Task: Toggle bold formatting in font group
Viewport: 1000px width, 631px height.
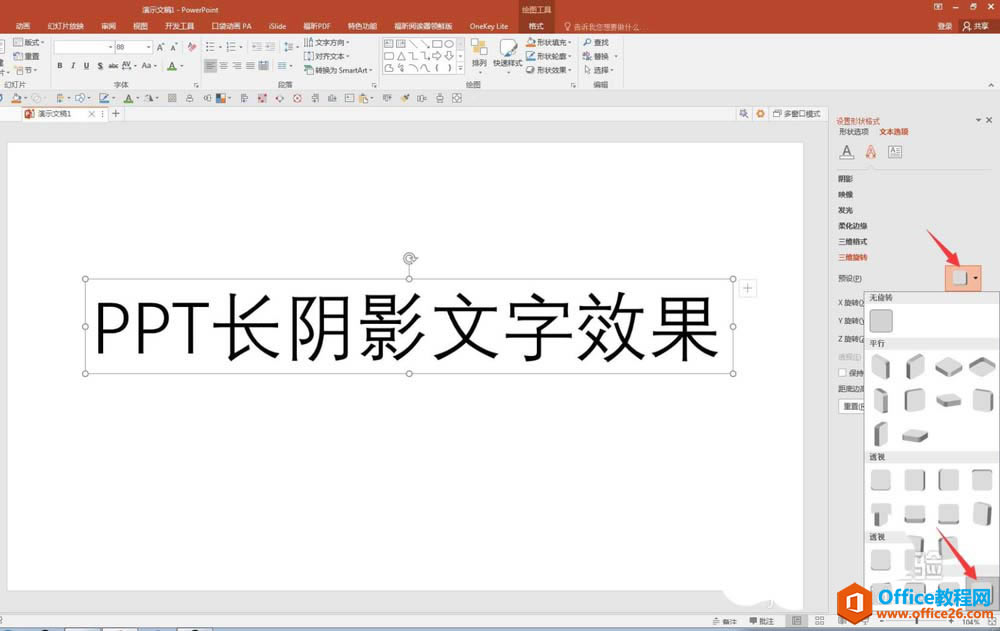Action: (x=60, y=66)
